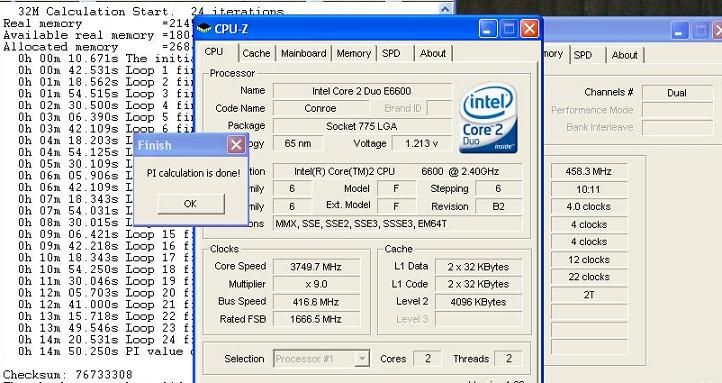The image size is (722, 383).
Task: Click Core Speed value 3749.7 MHz
Action: pyautogui.click(x=316, y=267)
